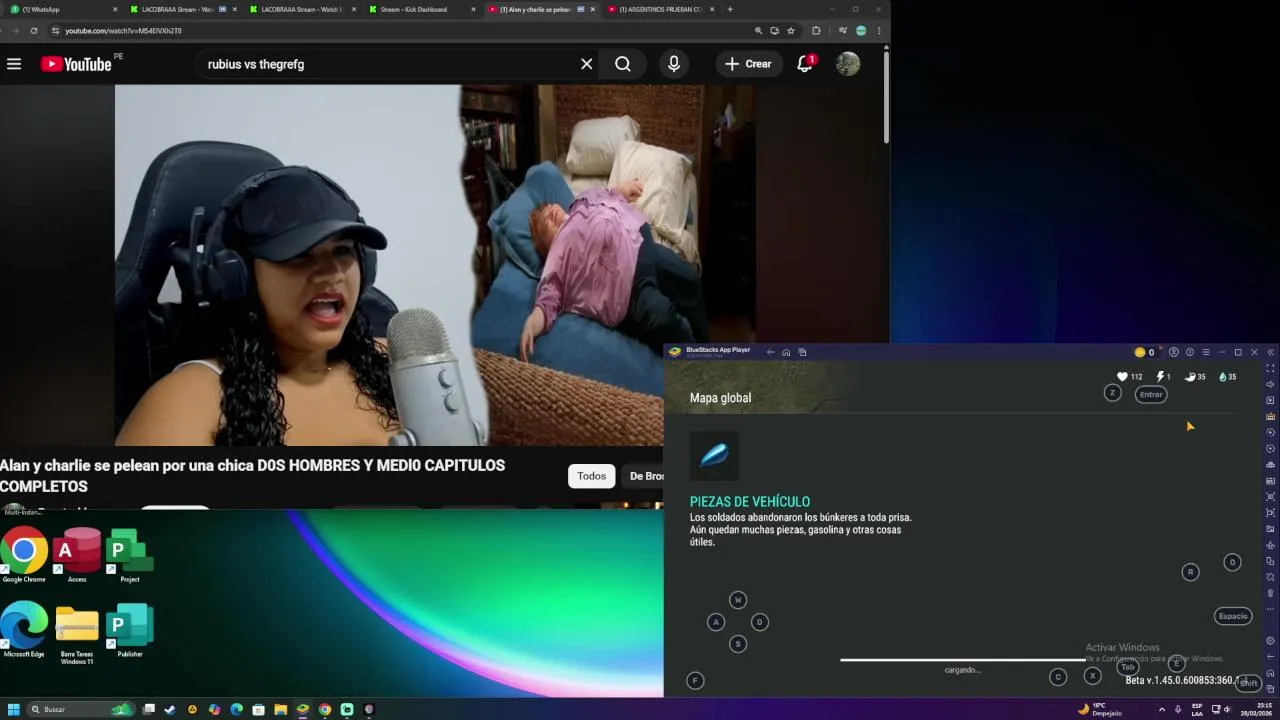Reload the page in Chrome

34,31
